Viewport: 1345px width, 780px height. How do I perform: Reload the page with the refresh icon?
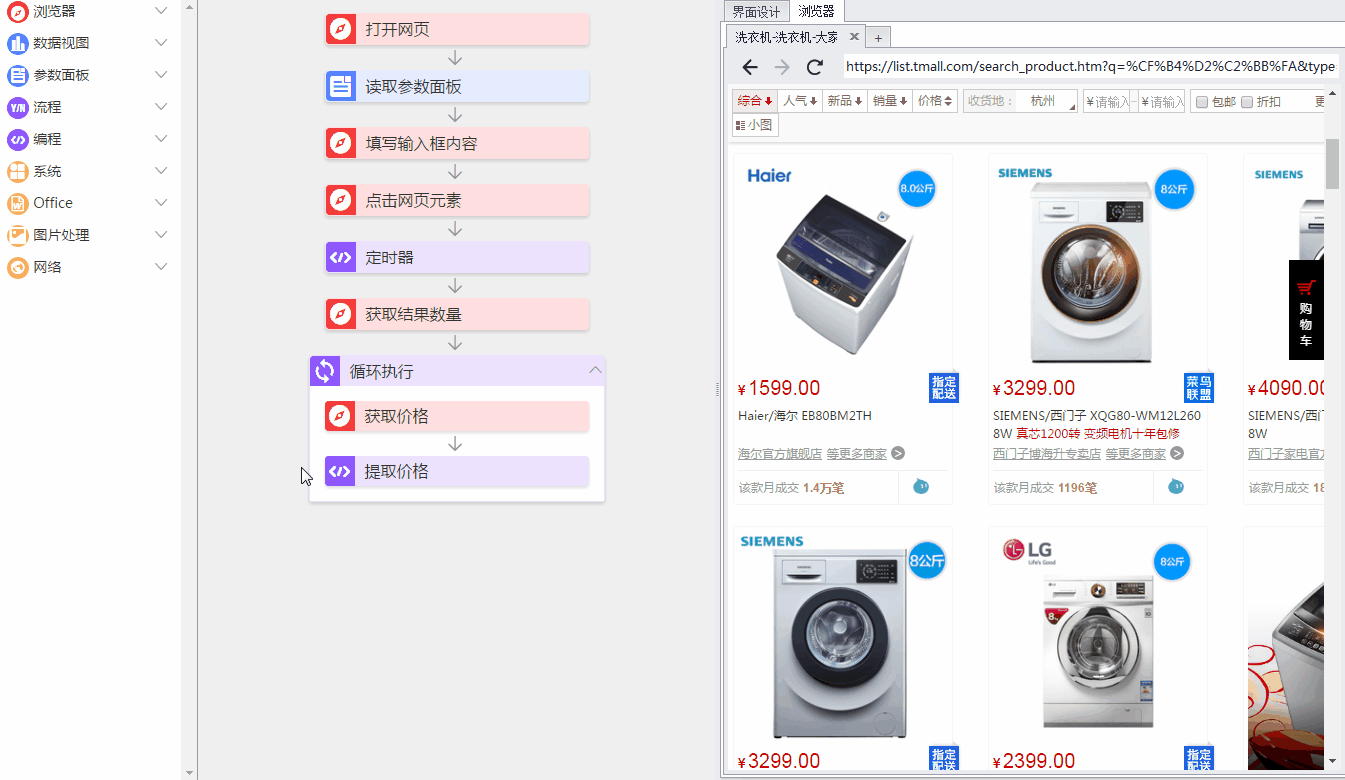815,67
